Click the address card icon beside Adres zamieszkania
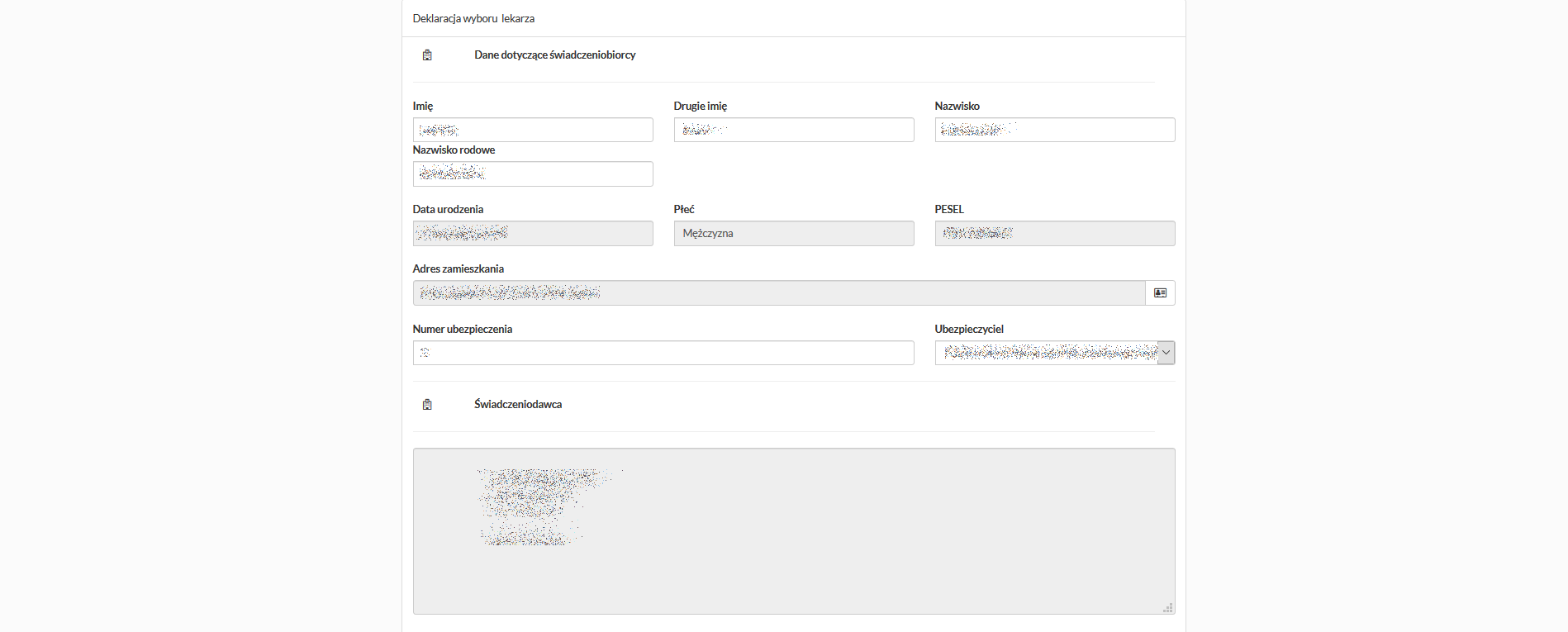The height and width of the screenshot is (632, 1568). click(x=1160, y=293)
